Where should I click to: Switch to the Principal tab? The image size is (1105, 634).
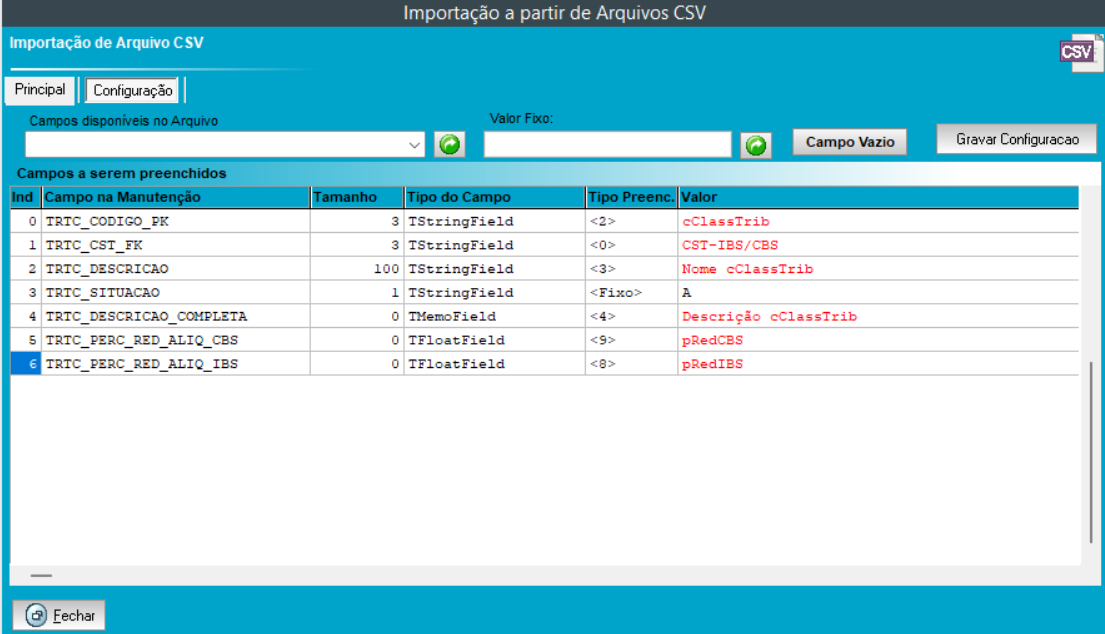pos(40,90)
